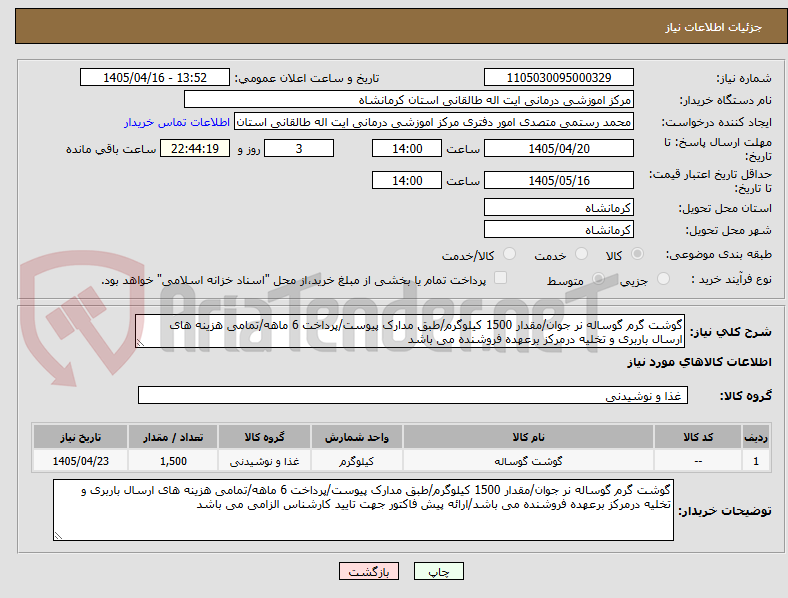The image size is (788, 598).
Task: Click the استان محل تحویل field
Action: click(559, 207)
